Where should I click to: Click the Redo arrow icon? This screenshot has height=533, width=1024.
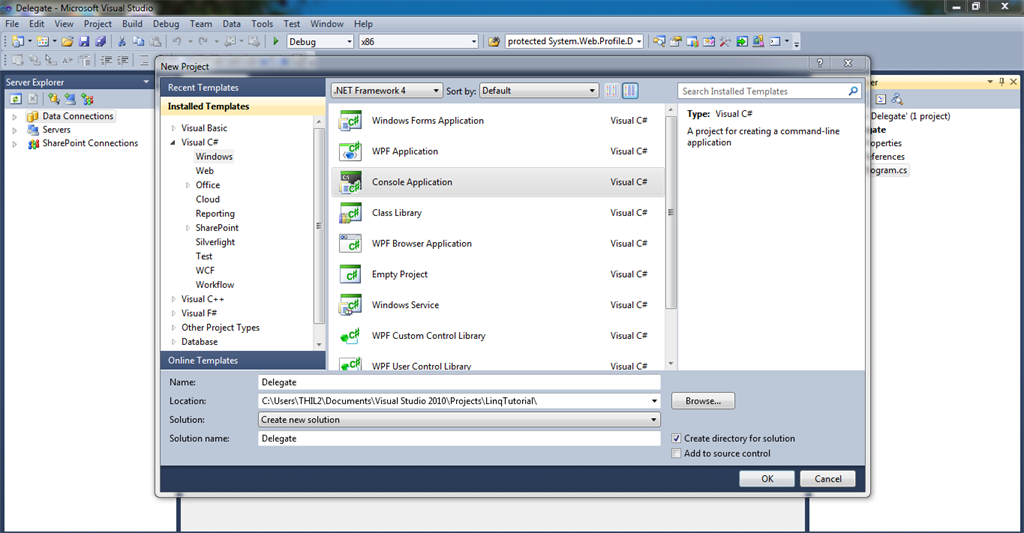(x=203, y=41)
